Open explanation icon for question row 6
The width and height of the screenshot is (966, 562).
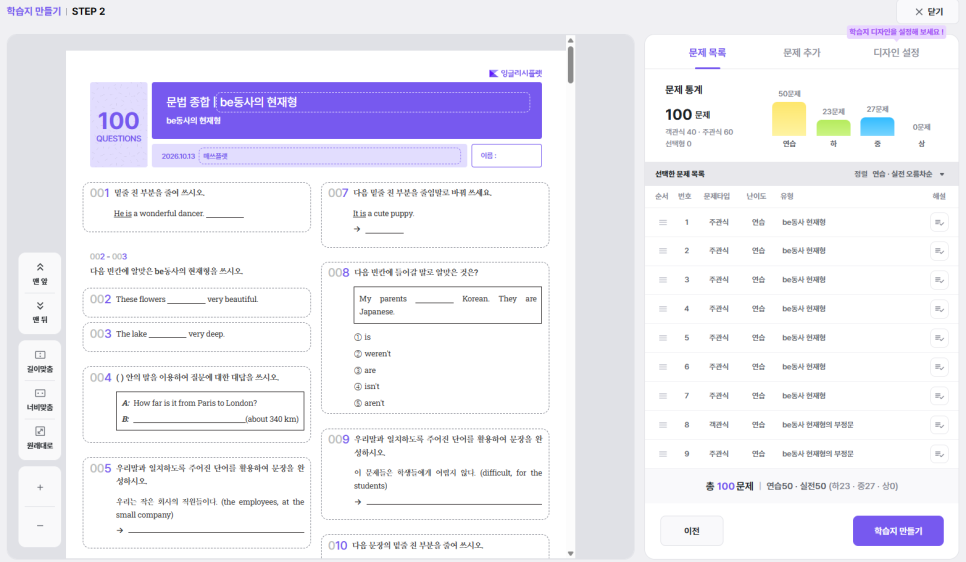tap(939, 367)
